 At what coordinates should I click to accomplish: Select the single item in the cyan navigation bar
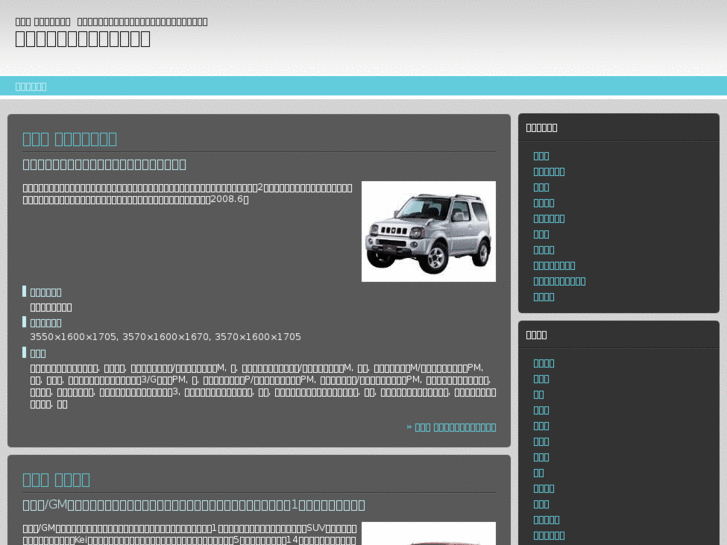pos(31,87)
